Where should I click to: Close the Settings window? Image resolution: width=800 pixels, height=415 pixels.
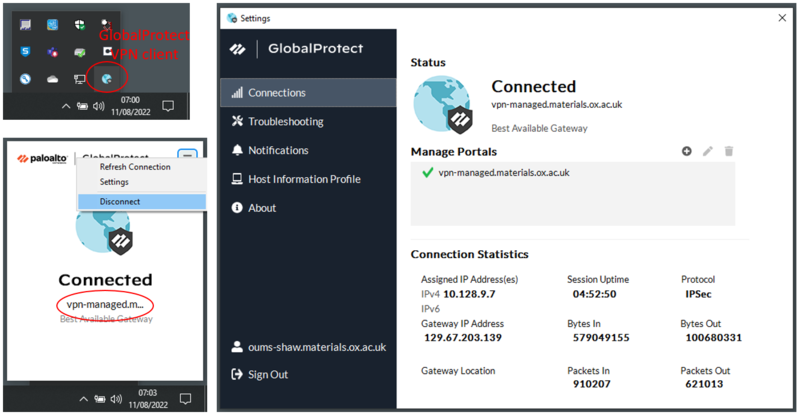(x=782, y=18)
